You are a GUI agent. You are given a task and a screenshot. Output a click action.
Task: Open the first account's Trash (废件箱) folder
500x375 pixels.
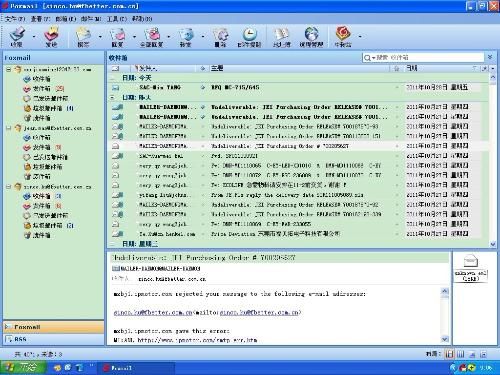(x=37, y=118)
